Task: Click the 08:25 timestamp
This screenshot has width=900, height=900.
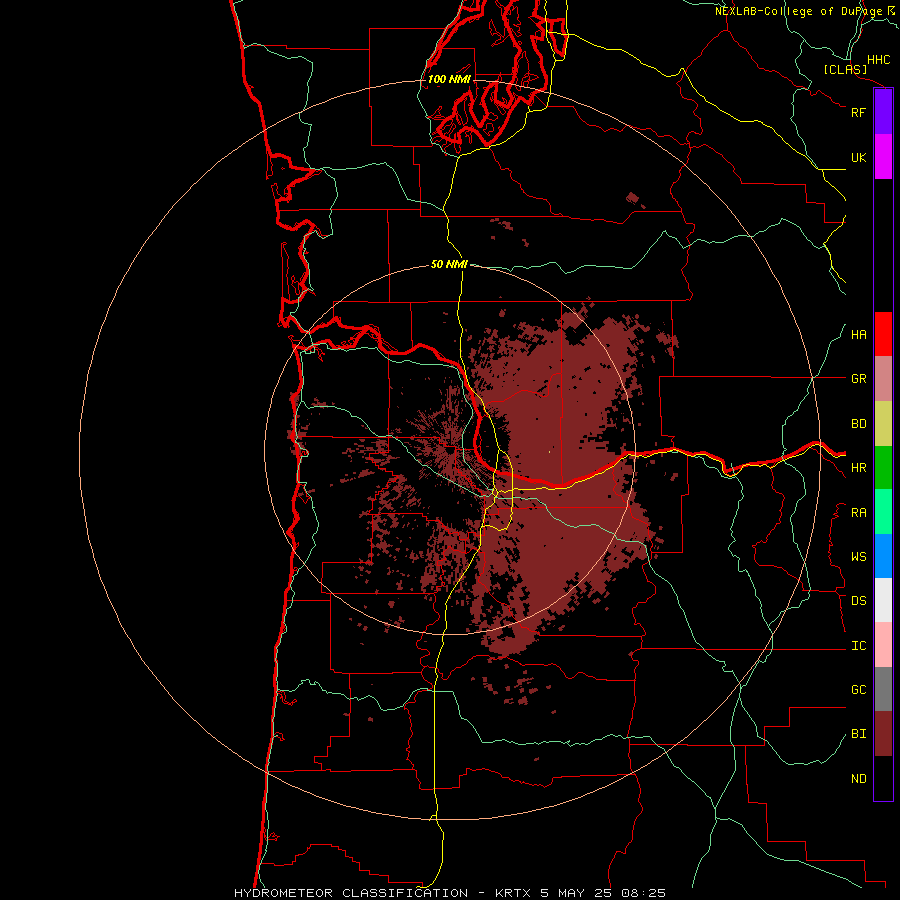Action: (x=644, y=893)
